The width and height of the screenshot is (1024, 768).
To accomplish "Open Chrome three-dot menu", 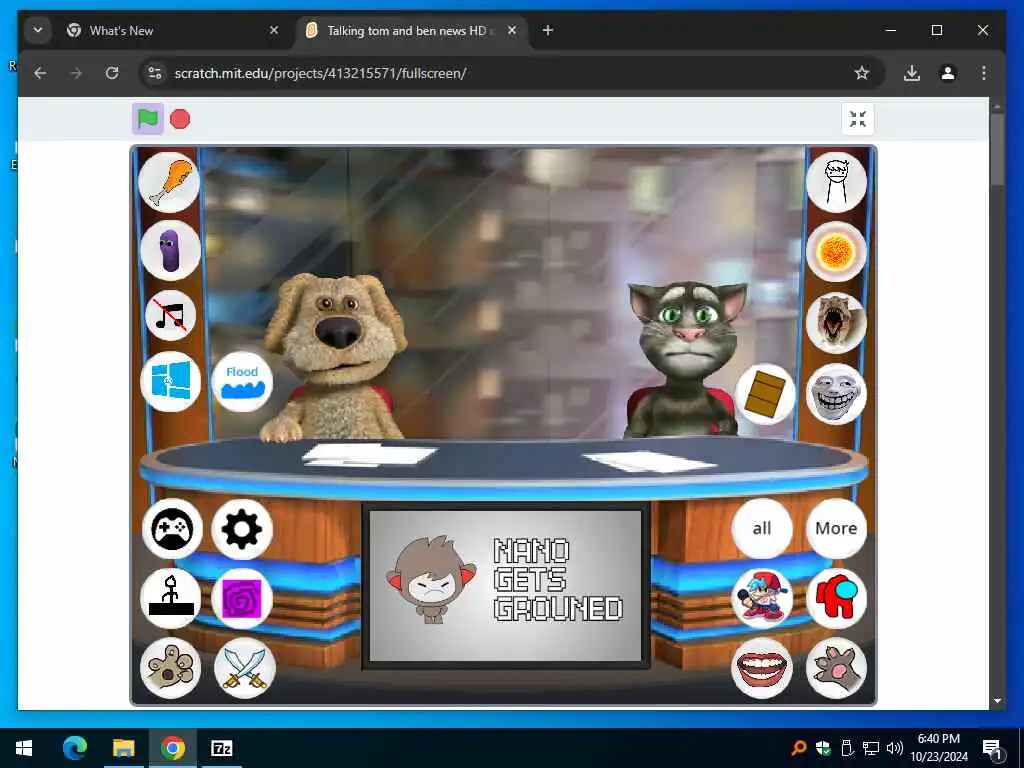I will (x=984, y=73).
